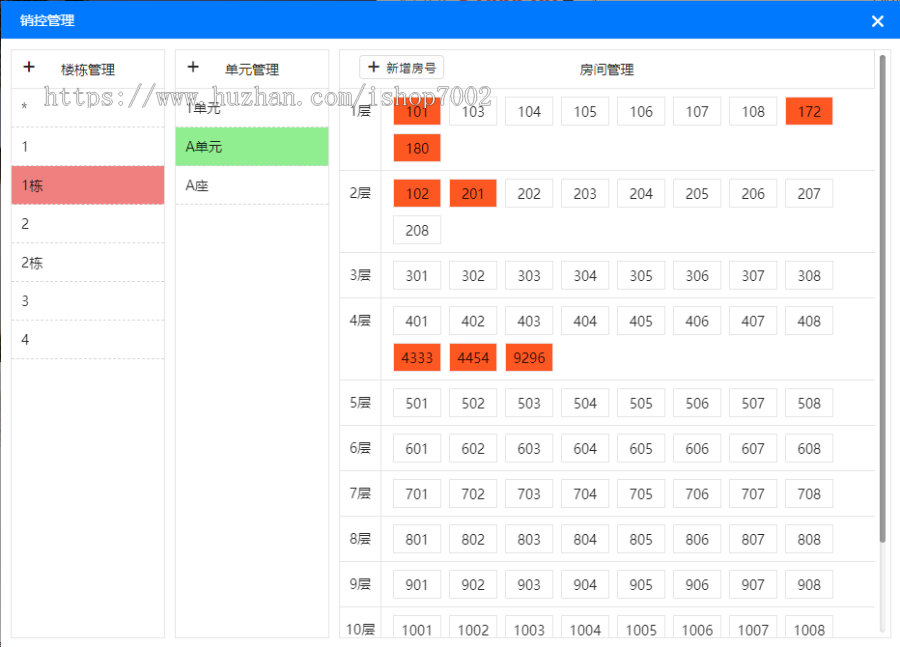Click the 新增房号 button
This screenshot has width=900, height=647.
[401, 68]
